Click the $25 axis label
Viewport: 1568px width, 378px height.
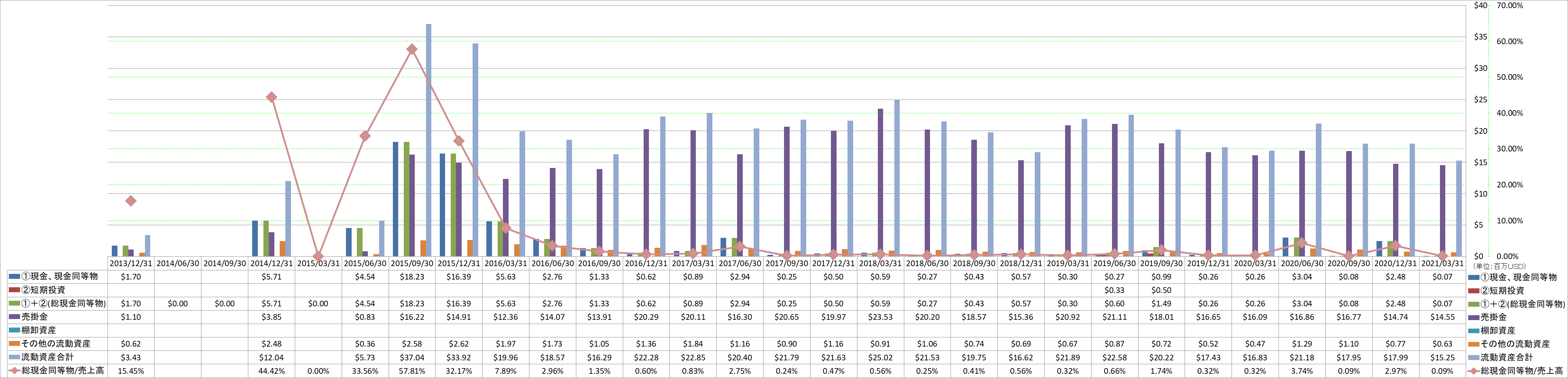[x=1480, y=100]
